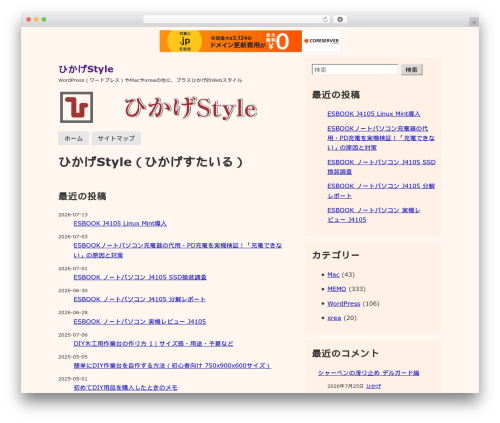The image size is (500, 423).
Task: Open main list post ESBOOK J4105 SSD換装調査
Action: tap(140, 277)
